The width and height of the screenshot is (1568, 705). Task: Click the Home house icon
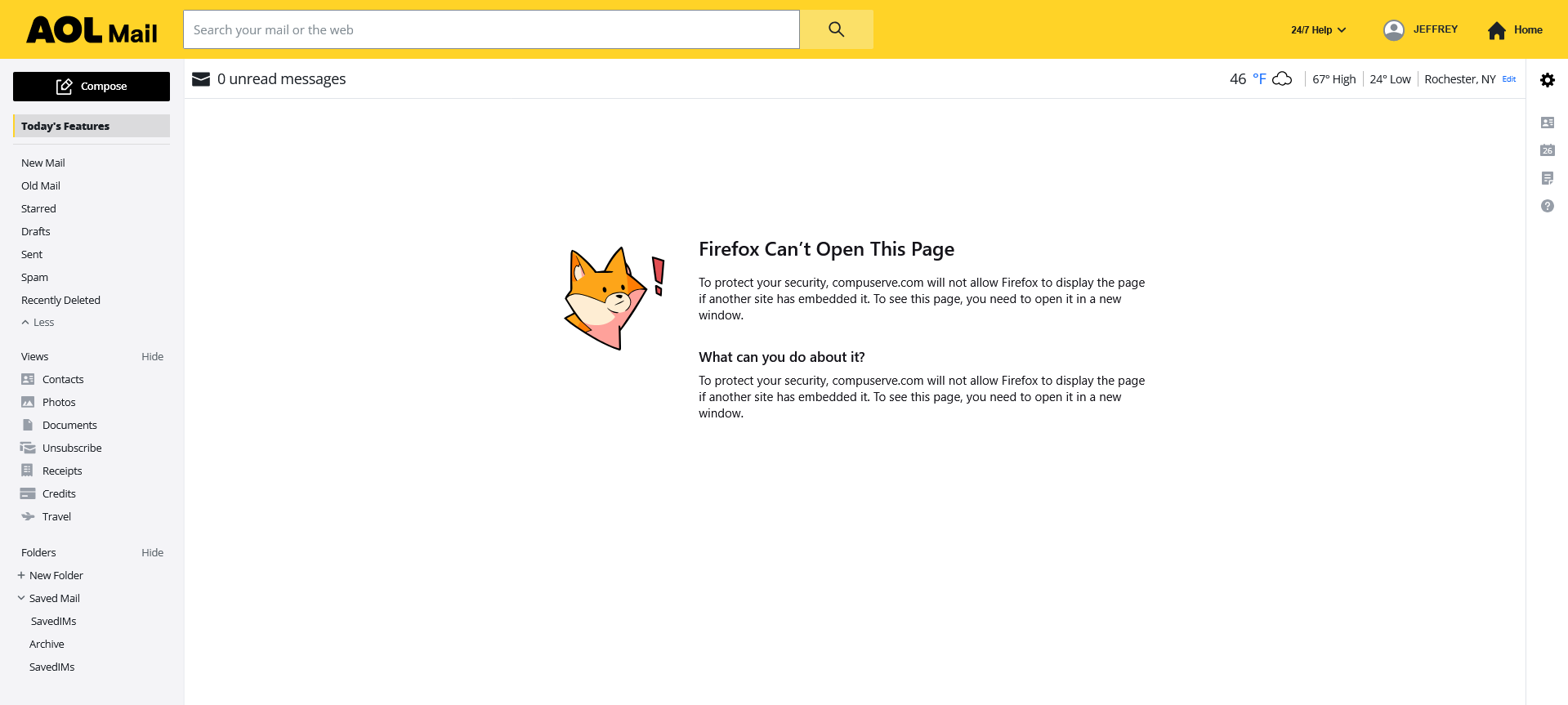pos(1497,30)
